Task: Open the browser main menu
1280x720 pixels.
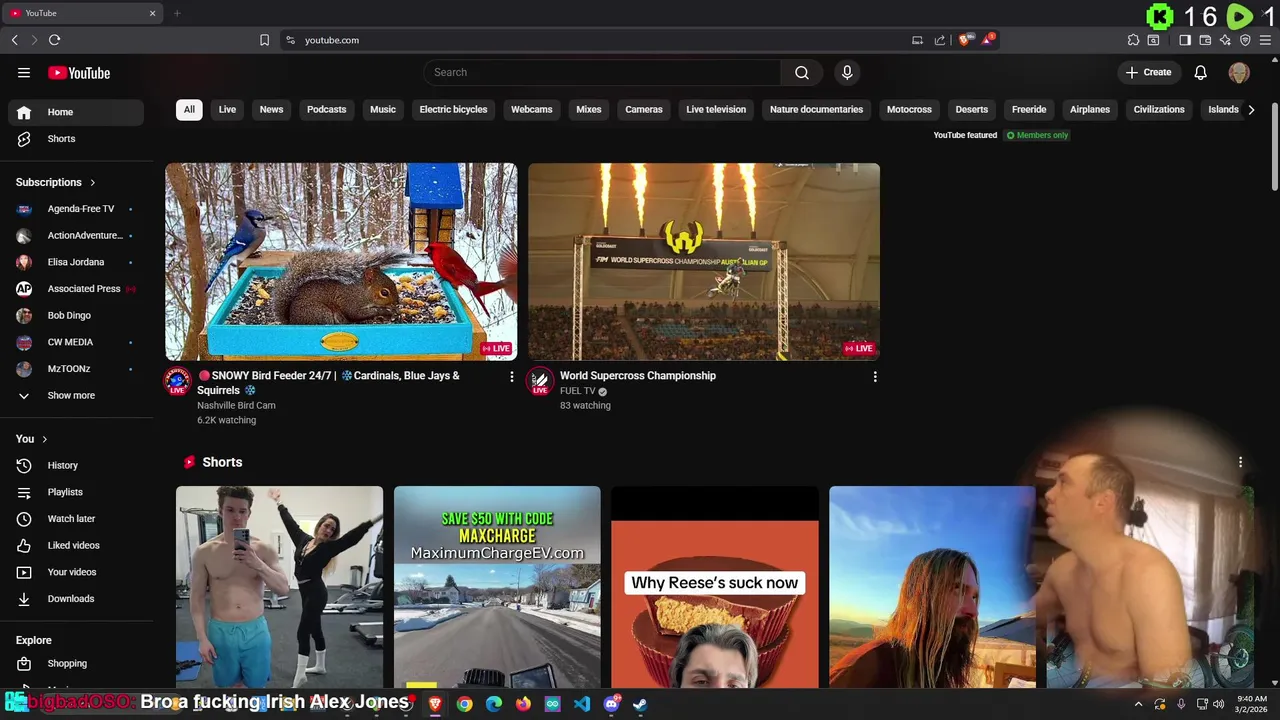Action: (1266, 40)
